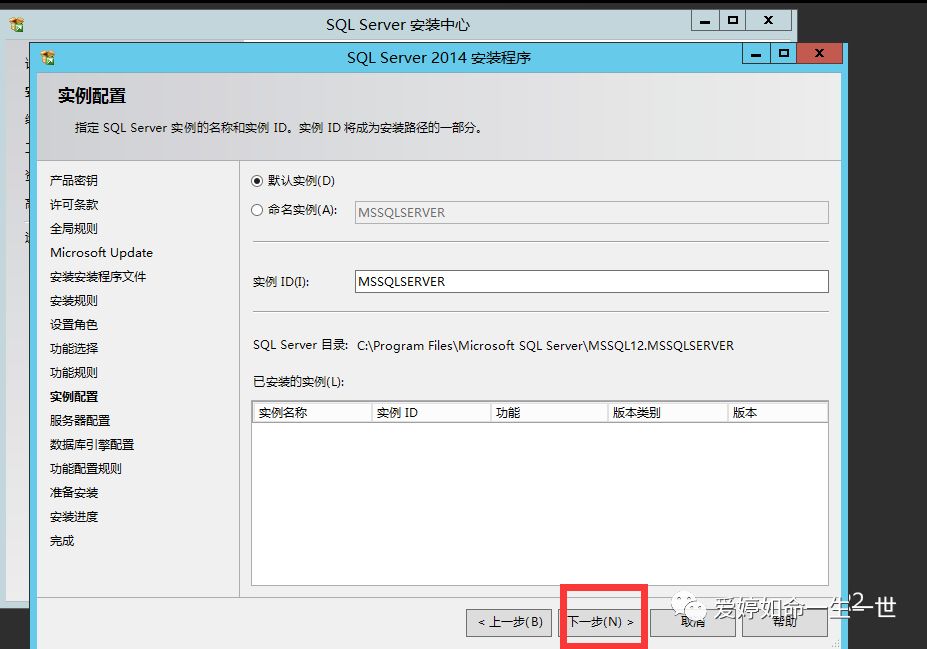The width and height of the screenshot is (927, 649).
Task: Click the 实例名称 column header
Action: pos(312,413)
